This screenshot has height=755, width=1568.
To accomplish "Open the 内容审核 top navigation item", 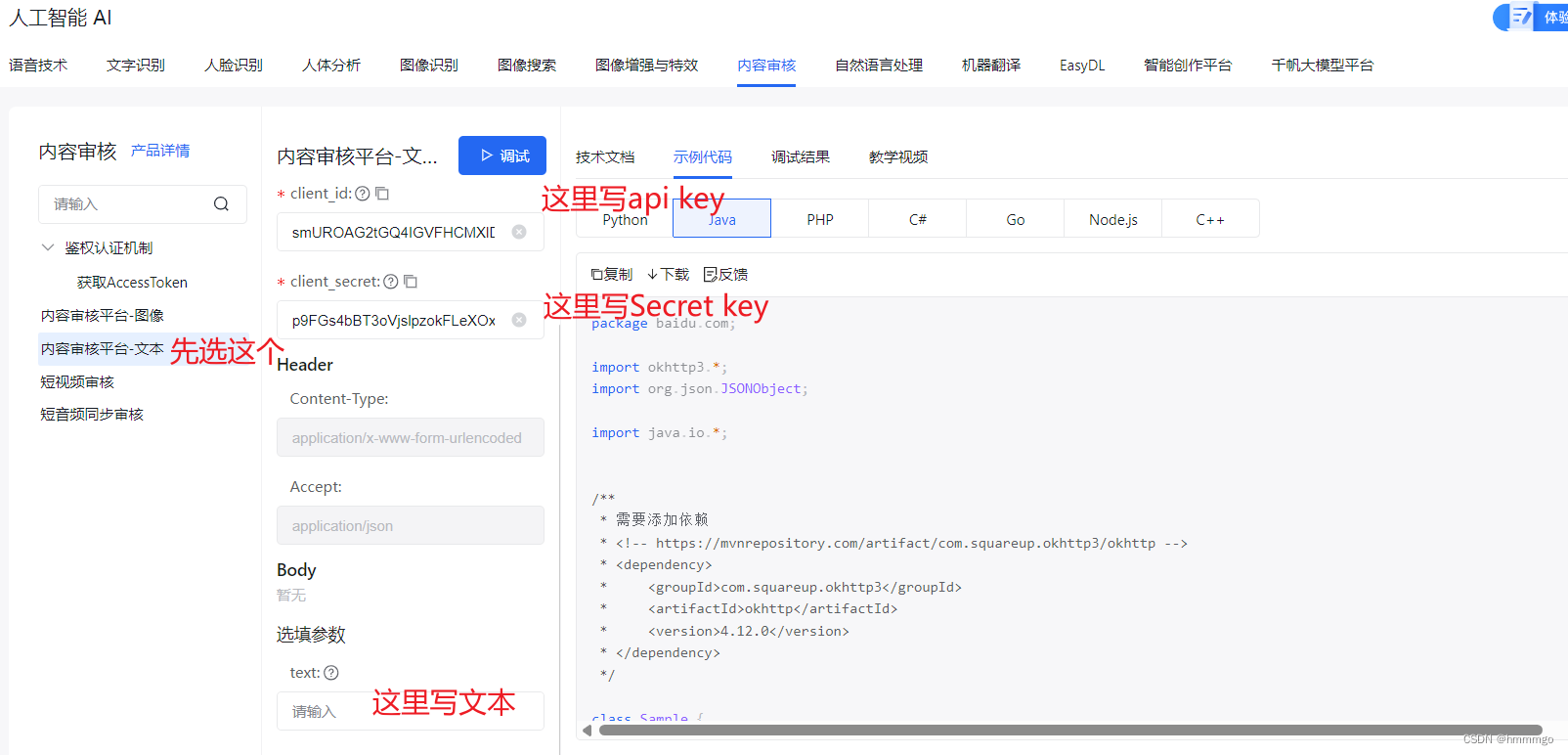I will [x=766, y=66].
